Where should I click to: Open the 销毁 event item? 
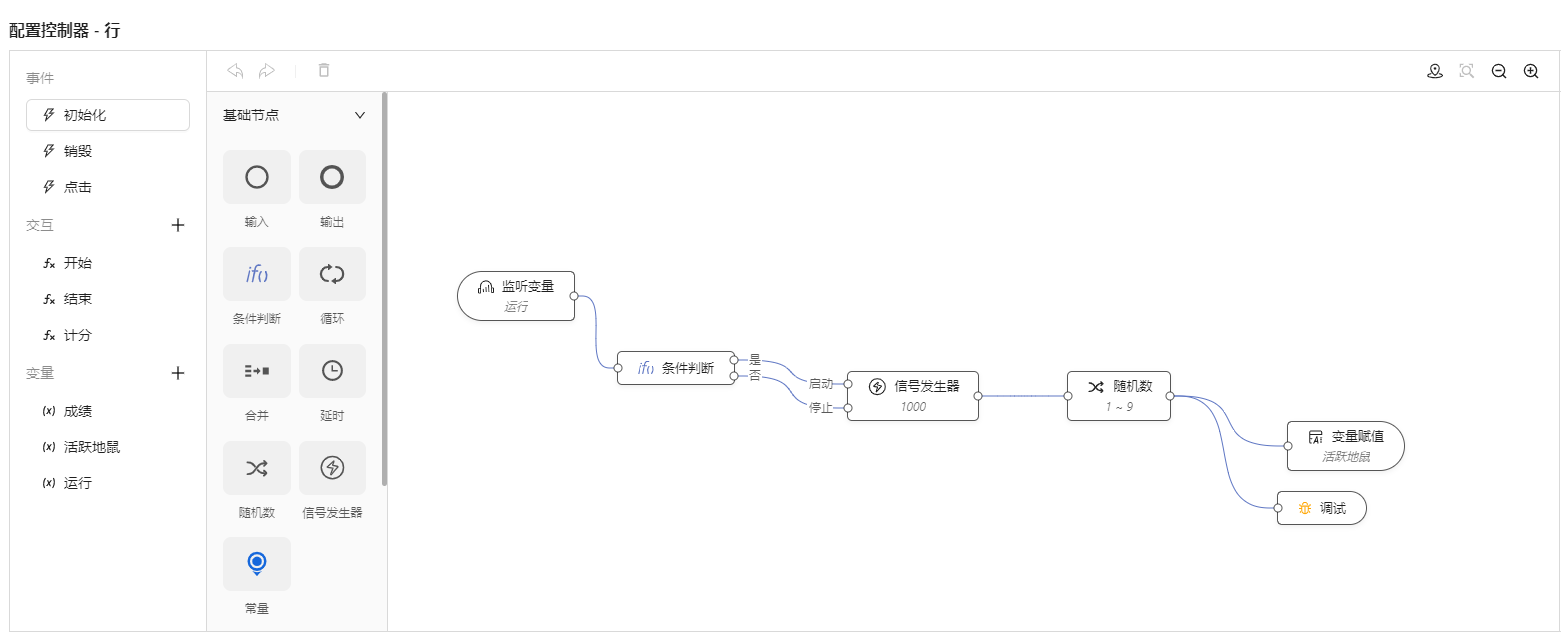(78, 151)
